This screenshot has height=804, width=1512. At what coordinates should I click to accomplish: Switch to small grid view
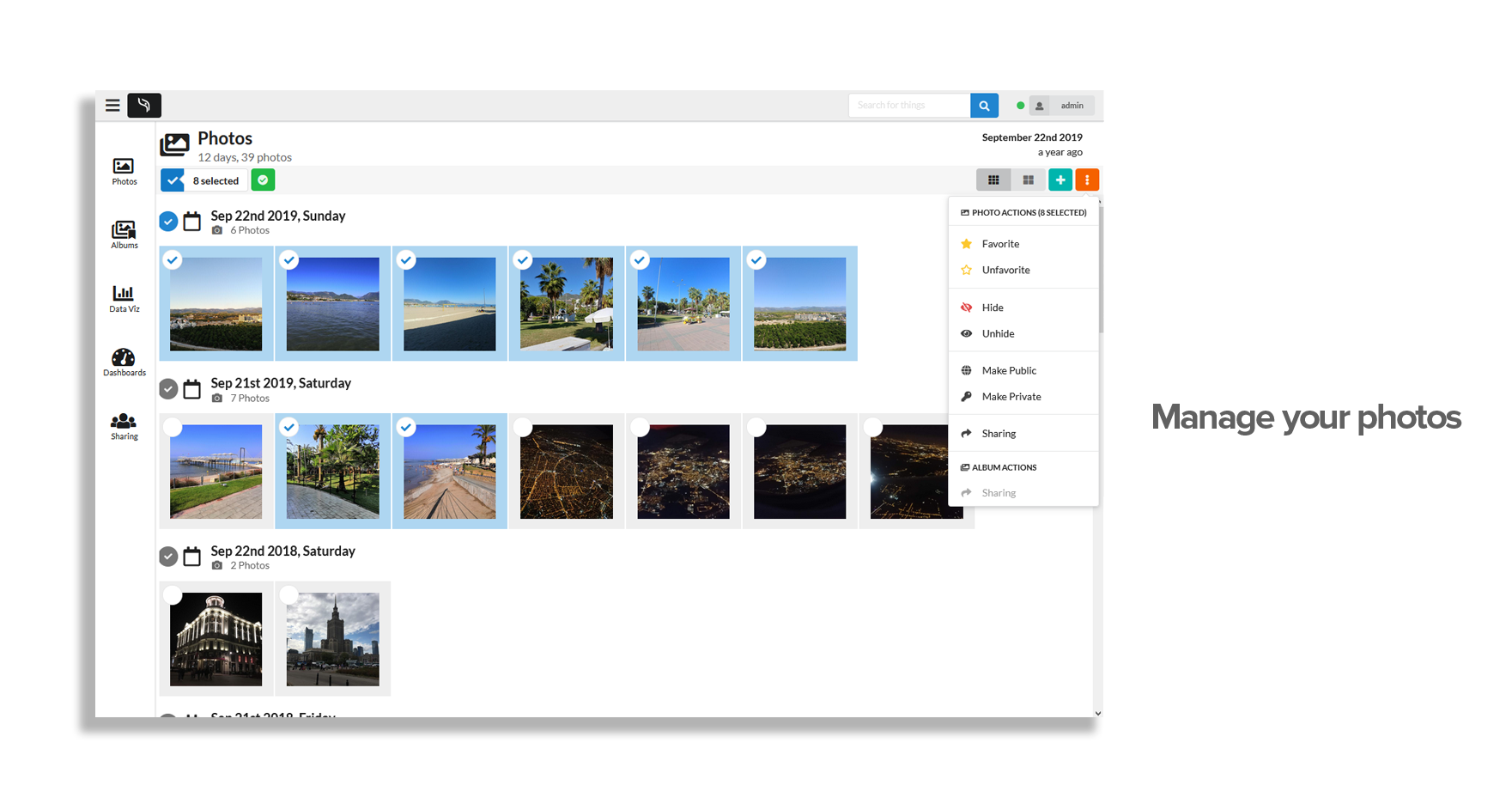(x=993, y=180)
